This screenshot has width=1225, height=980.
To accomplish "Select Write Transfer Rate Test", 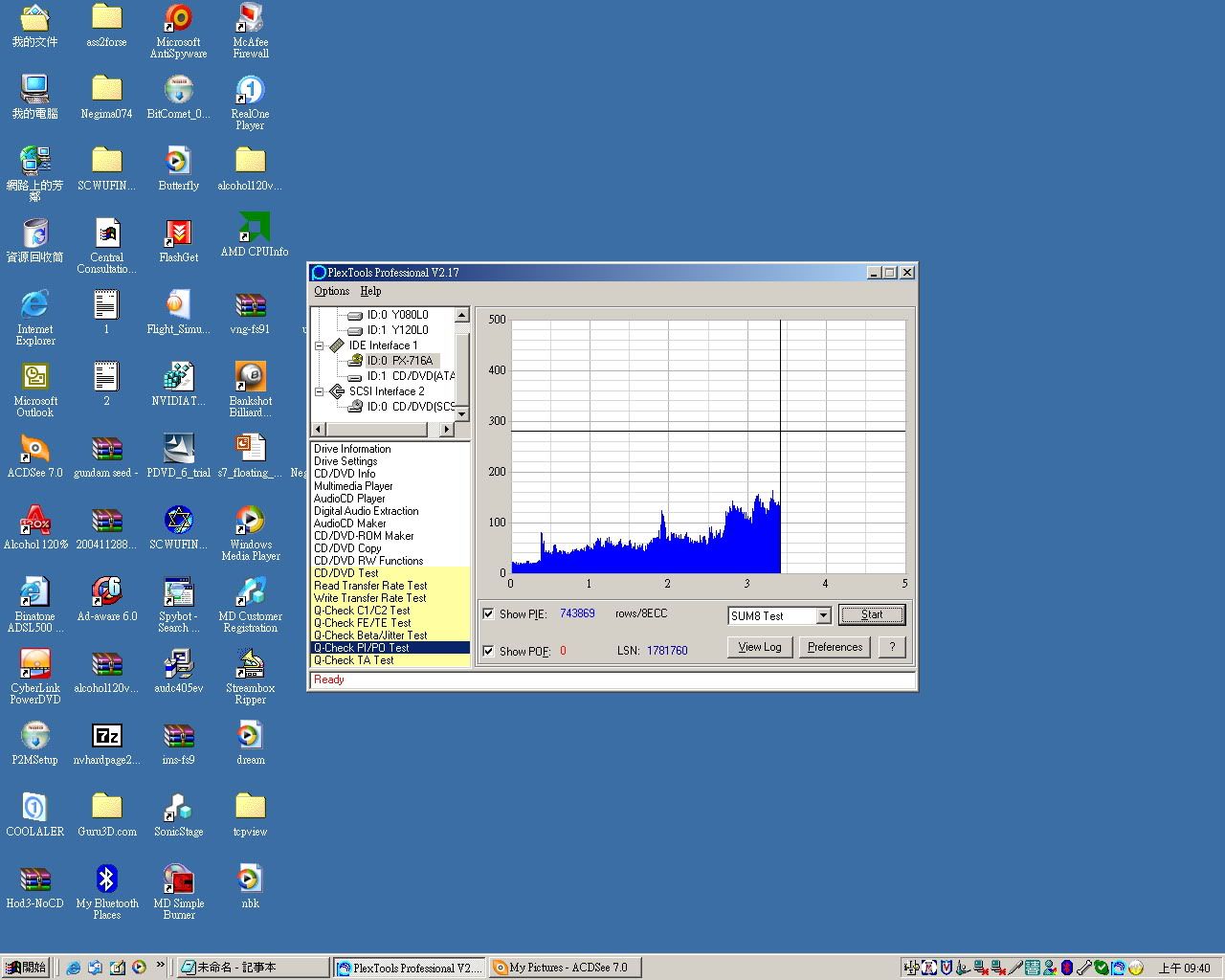I will pos(390,598).
